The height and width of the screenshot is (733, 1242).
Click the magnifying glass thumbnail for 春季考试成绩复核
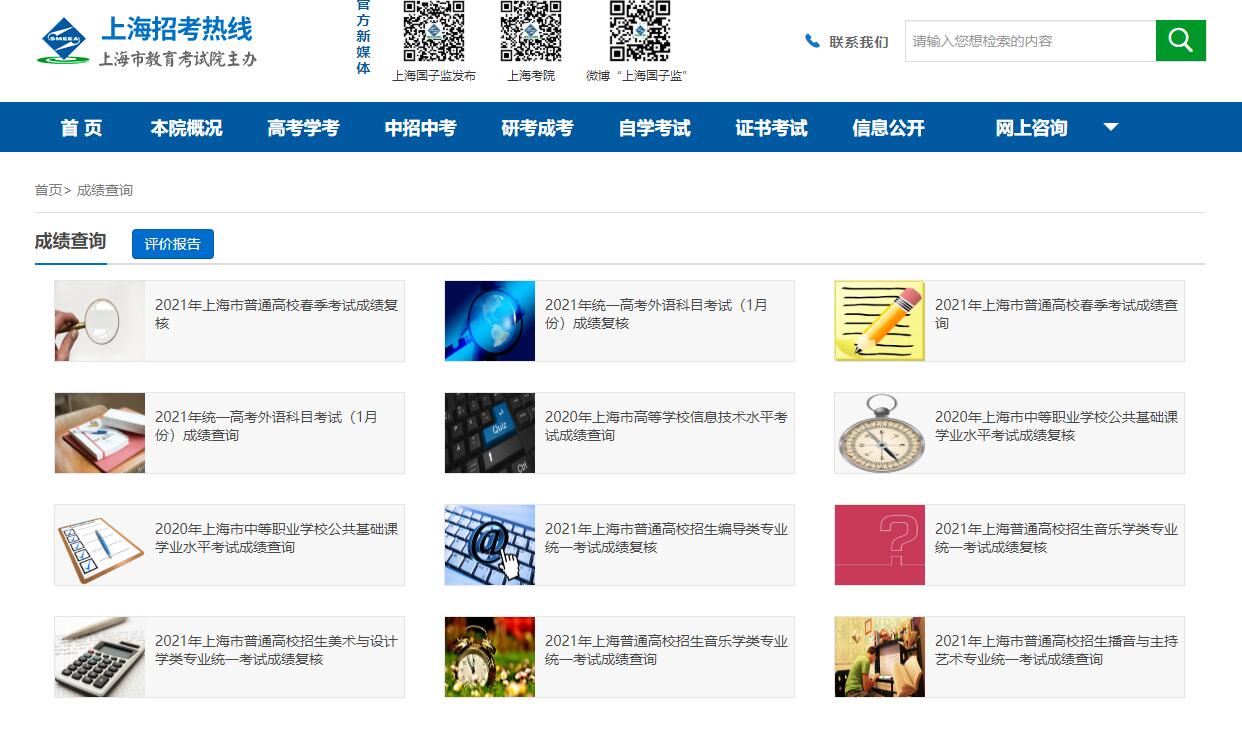click(x=100, y=321)
